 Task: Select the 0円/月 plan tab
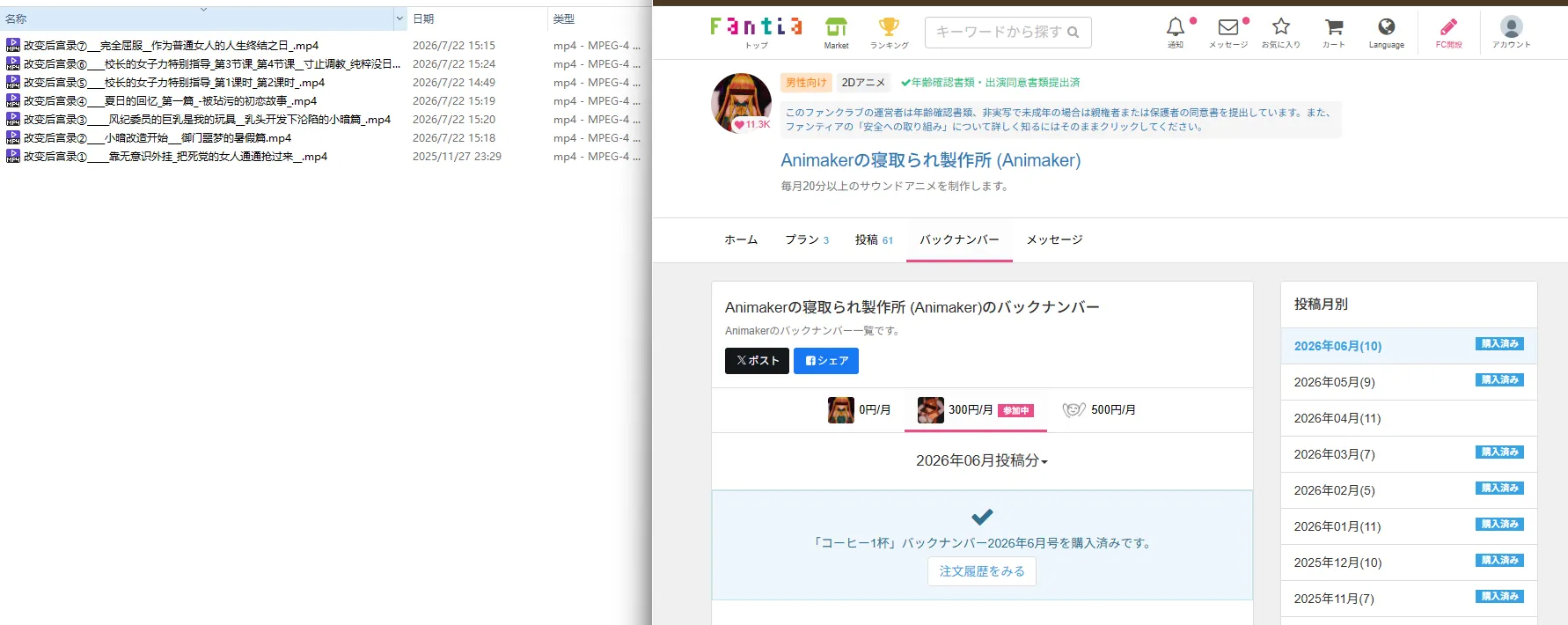coord(859,410)
